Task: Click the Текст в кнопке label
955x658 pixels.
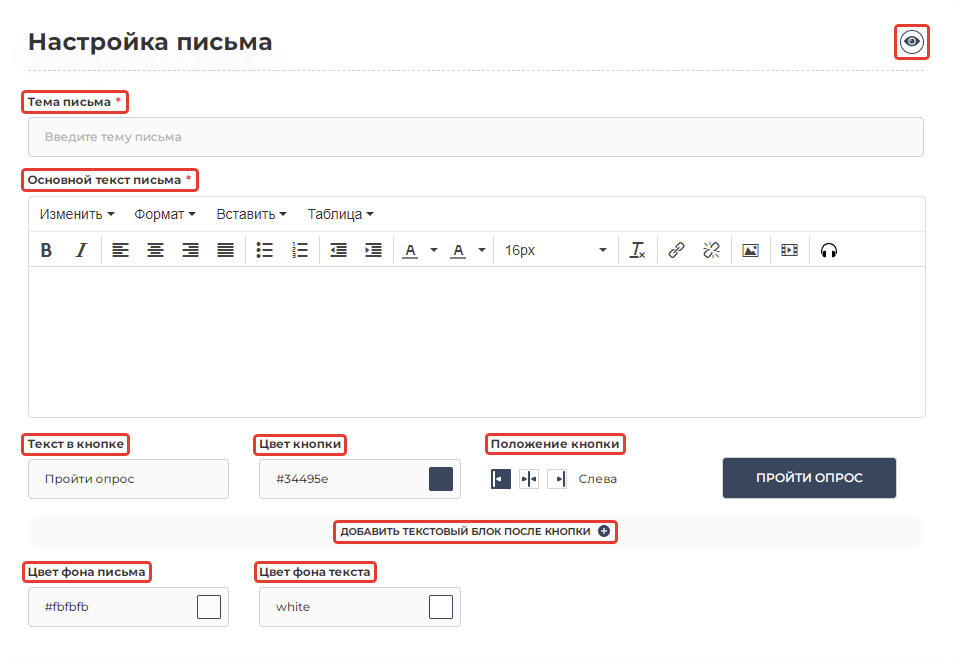Action: pos(76,444)
